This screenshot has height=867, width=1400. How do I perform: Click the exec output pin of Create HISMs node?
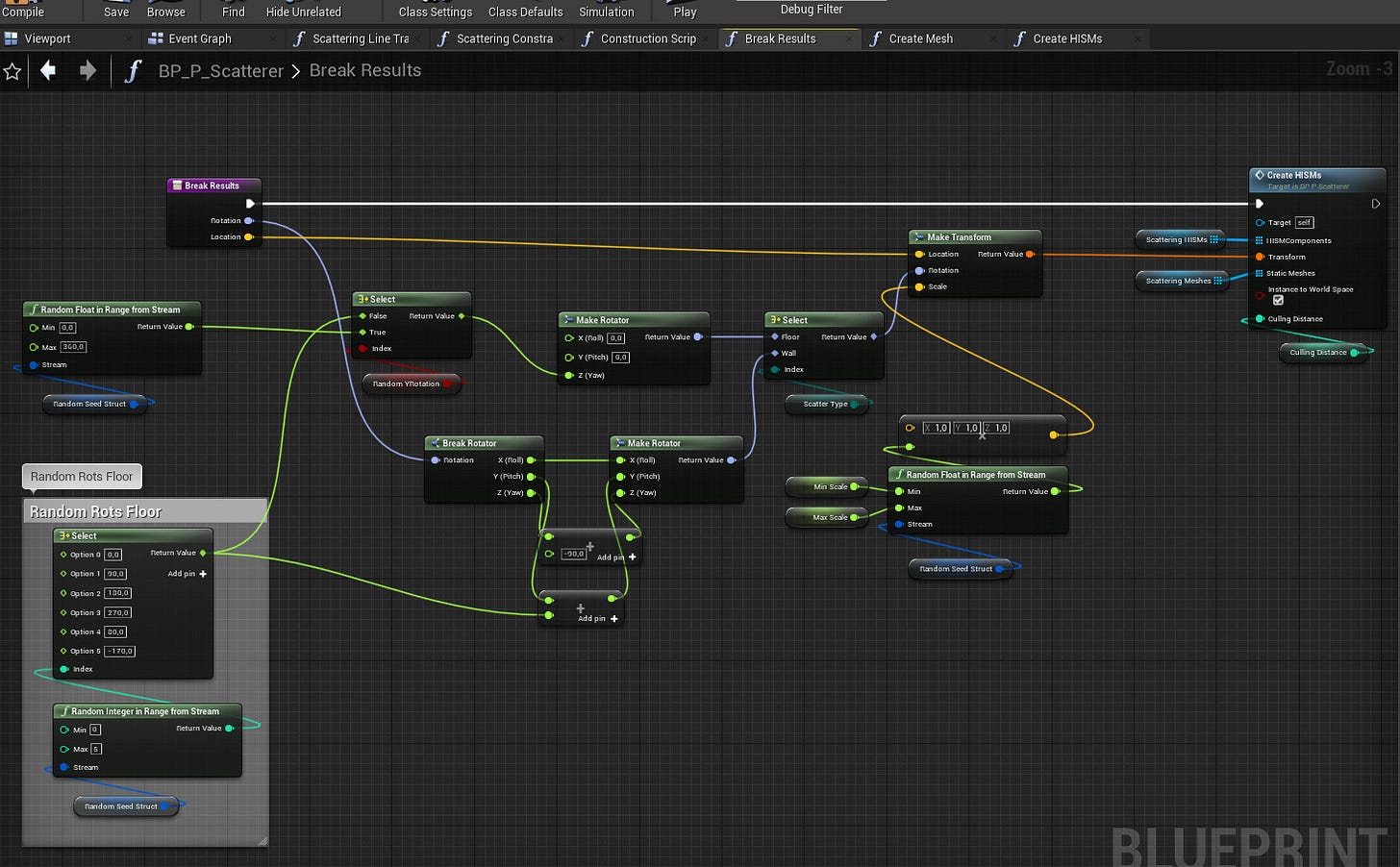(x=1376, y=204)
